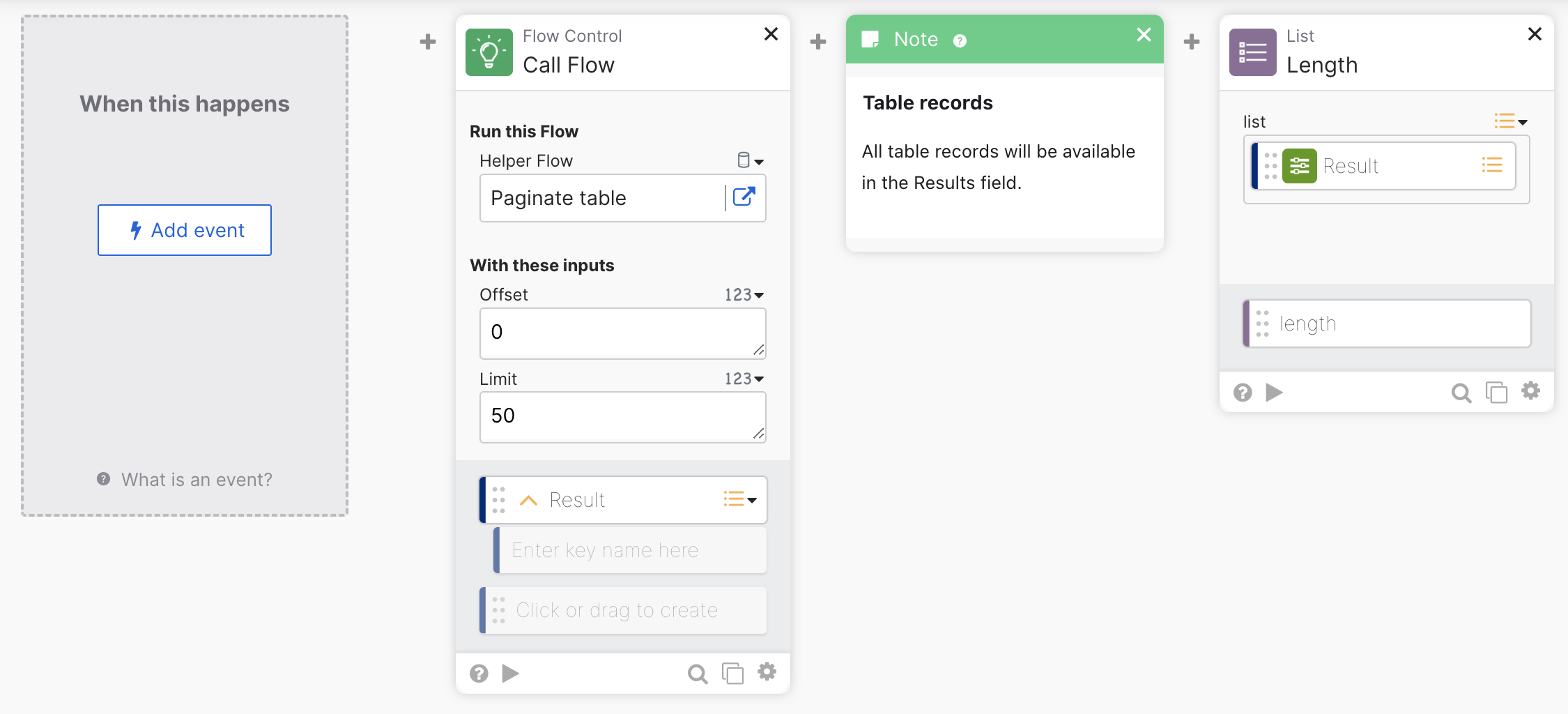The width and height of the screenshot is (1568, 714).
Task: Collapse the Result output field chevron
Action: click(529, 500)
